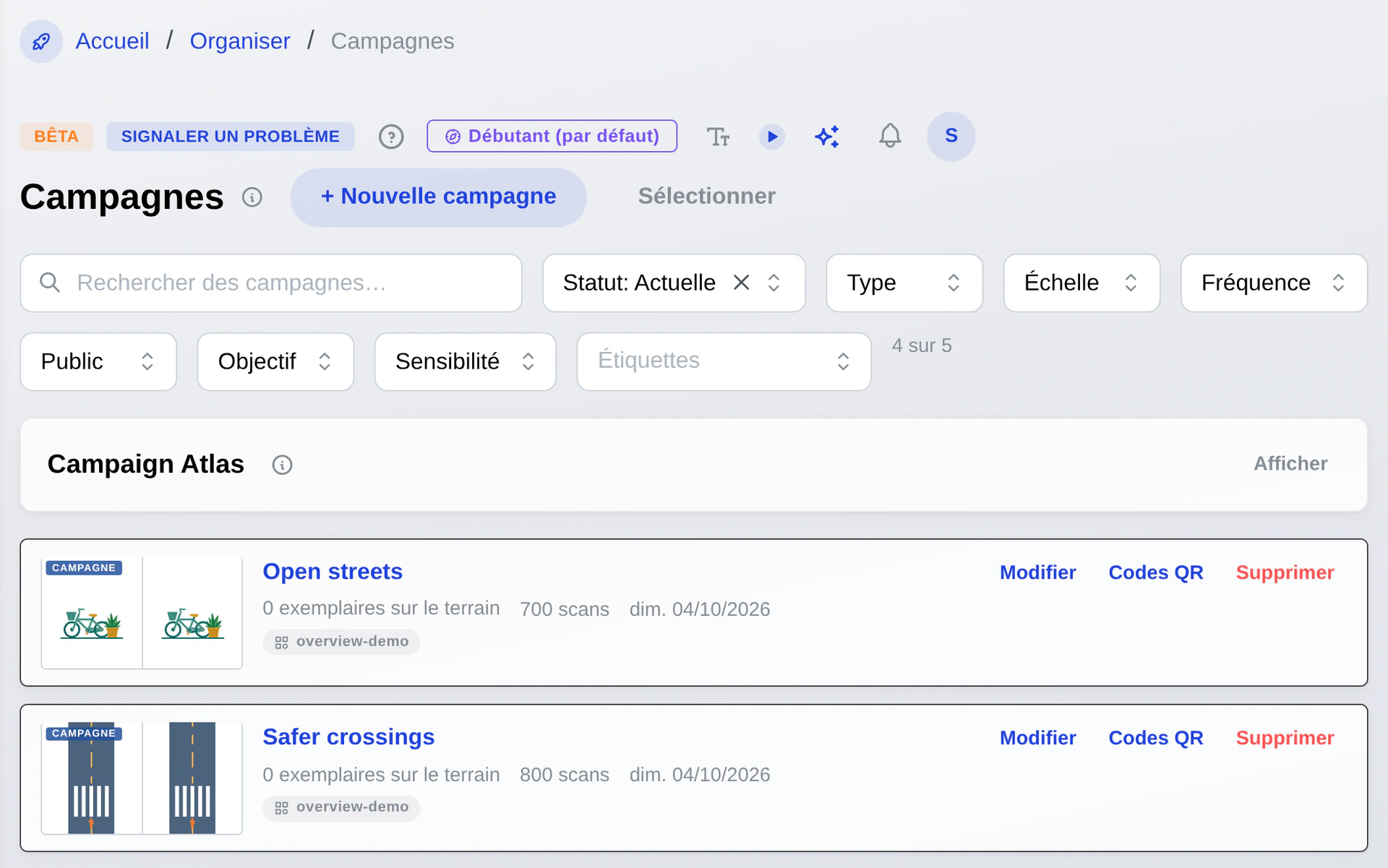Viewport: 1388px width, 868px height.
Task: Click the text size icon
Action: (718, 137)
